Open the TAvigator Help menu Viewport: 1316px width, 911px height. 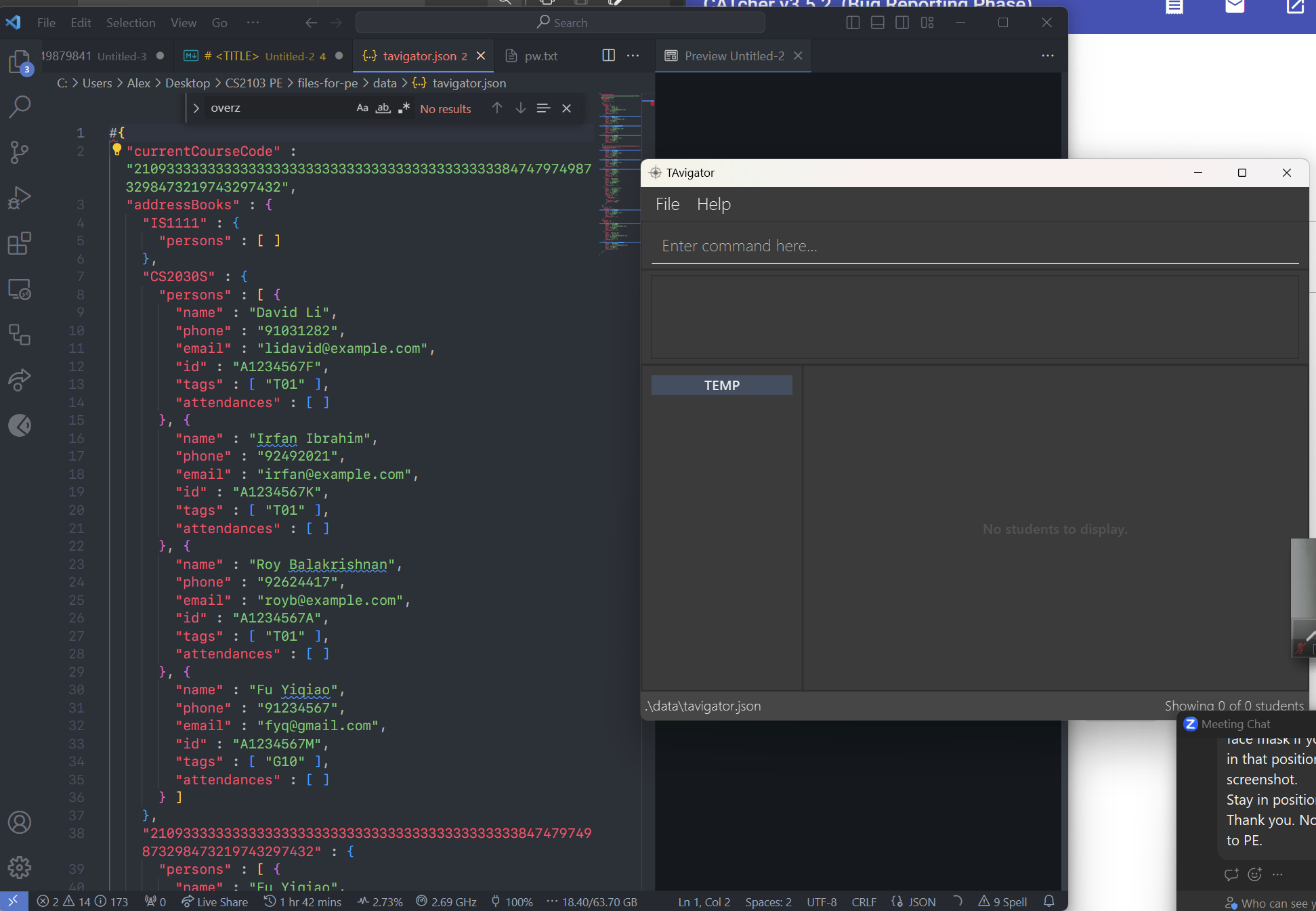[713, 204]
